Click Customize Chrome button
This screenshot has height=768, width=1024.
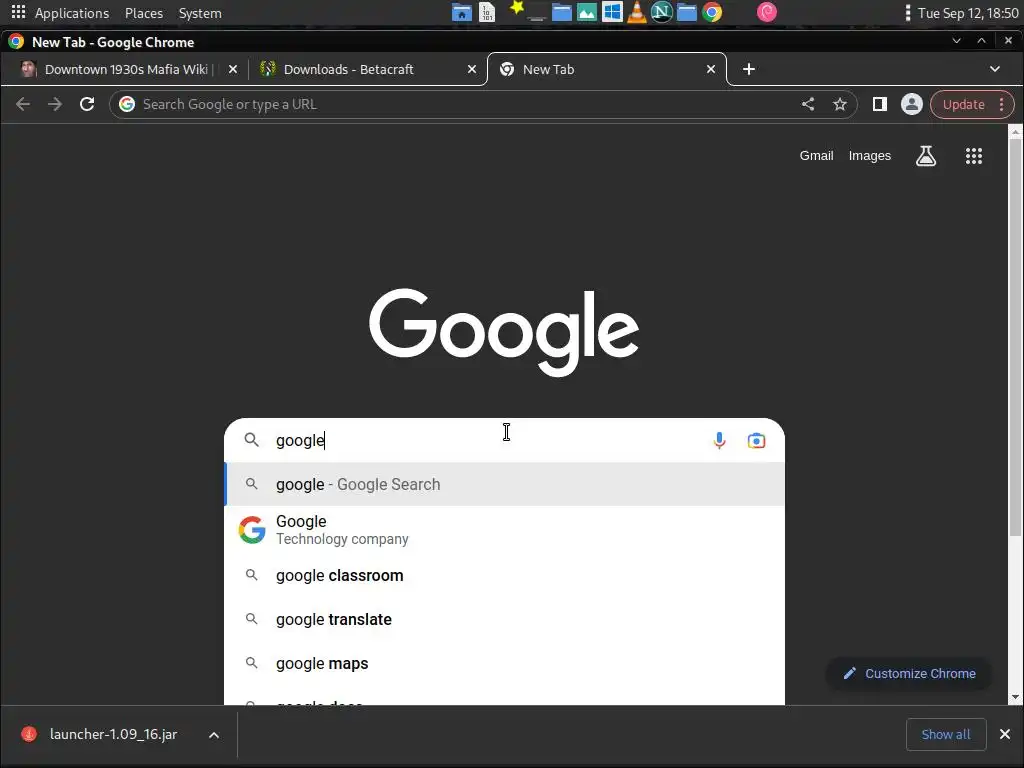pos(909,674)
